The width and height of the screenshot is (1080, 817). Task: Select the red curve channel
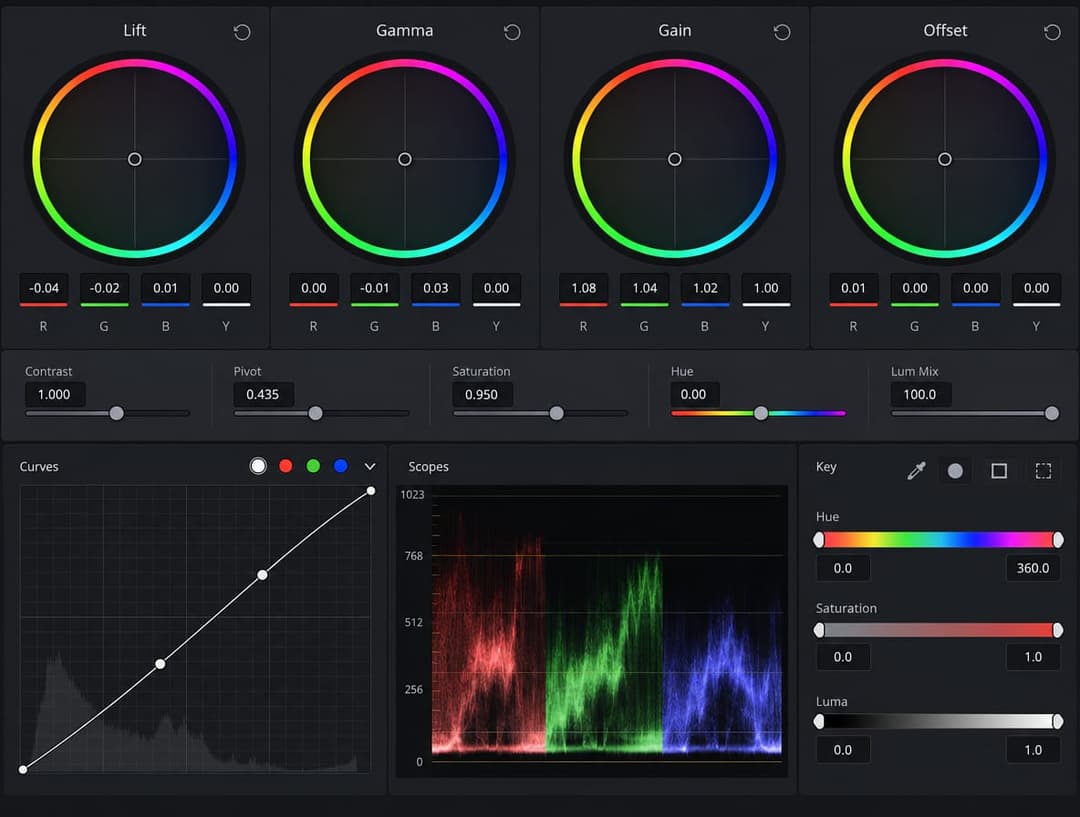pyautogui.click(x=285, y=466)
